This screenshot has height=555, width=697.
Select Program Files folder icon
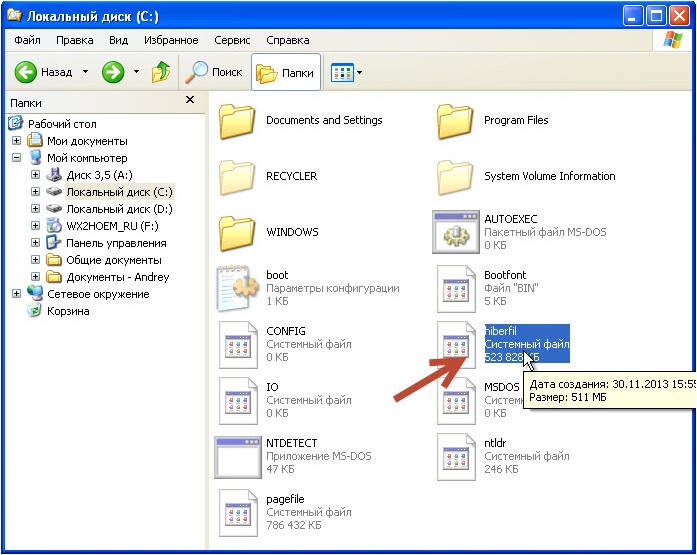[x=455, y=121]
